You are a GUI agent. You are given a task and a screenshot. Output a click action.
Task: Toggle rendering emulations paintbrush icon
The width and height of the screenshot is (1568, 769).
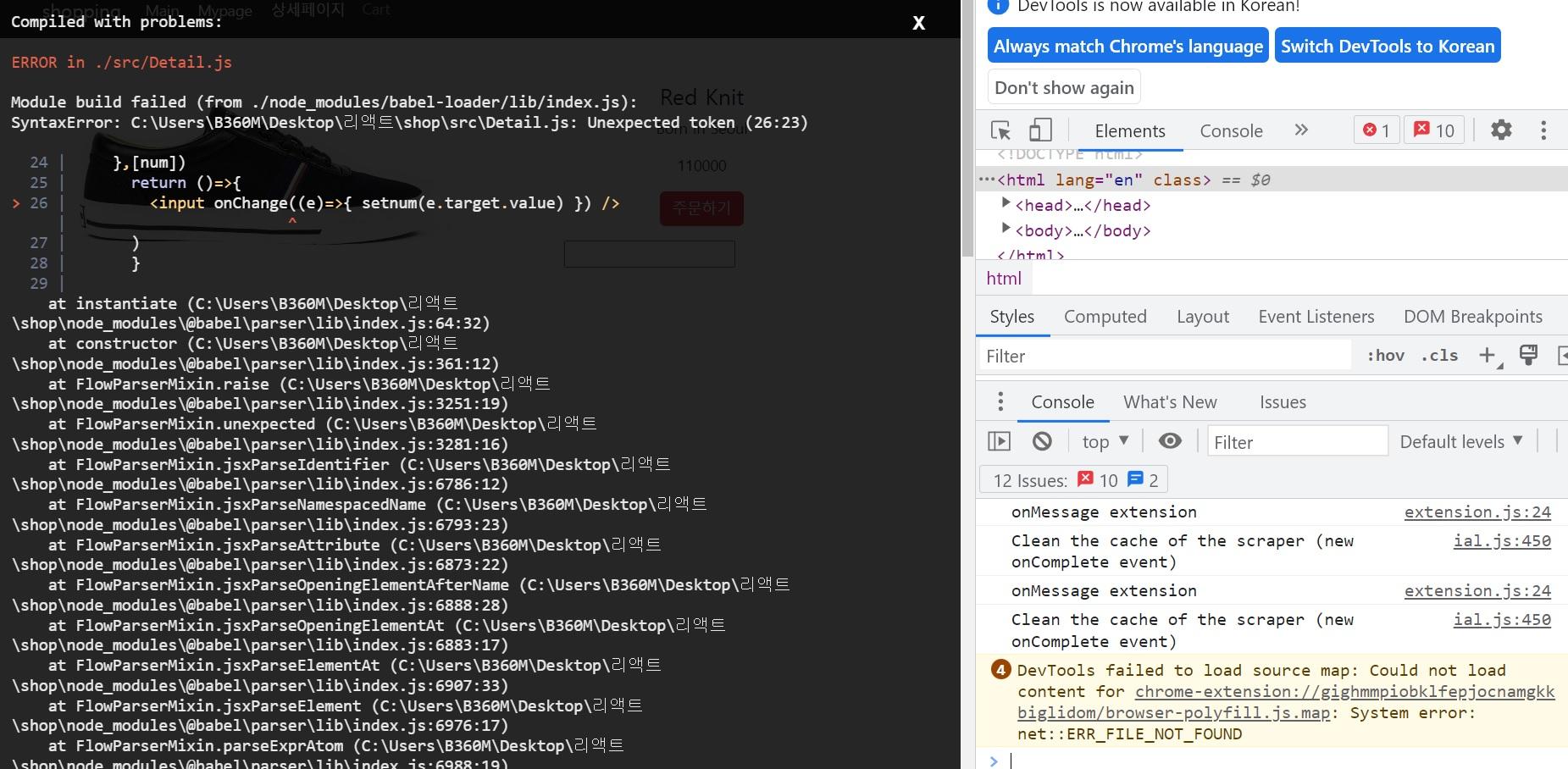click(x=1528, y=355)
